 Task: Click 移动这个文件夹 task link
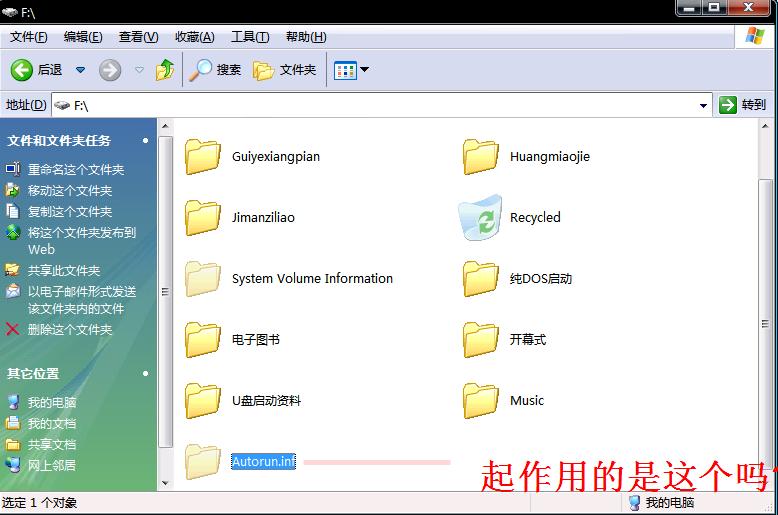pyautogui.click(x=69, y=191)
